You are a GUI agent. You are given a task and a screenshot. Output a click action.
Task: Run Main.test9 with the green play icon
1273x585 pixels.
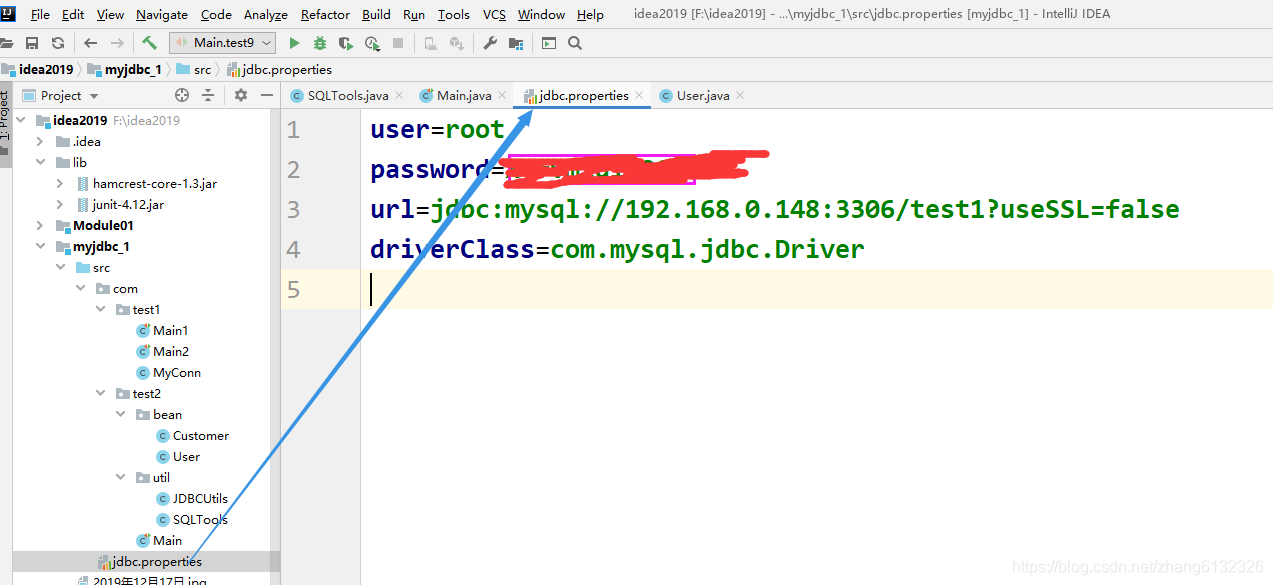(294, 43)
